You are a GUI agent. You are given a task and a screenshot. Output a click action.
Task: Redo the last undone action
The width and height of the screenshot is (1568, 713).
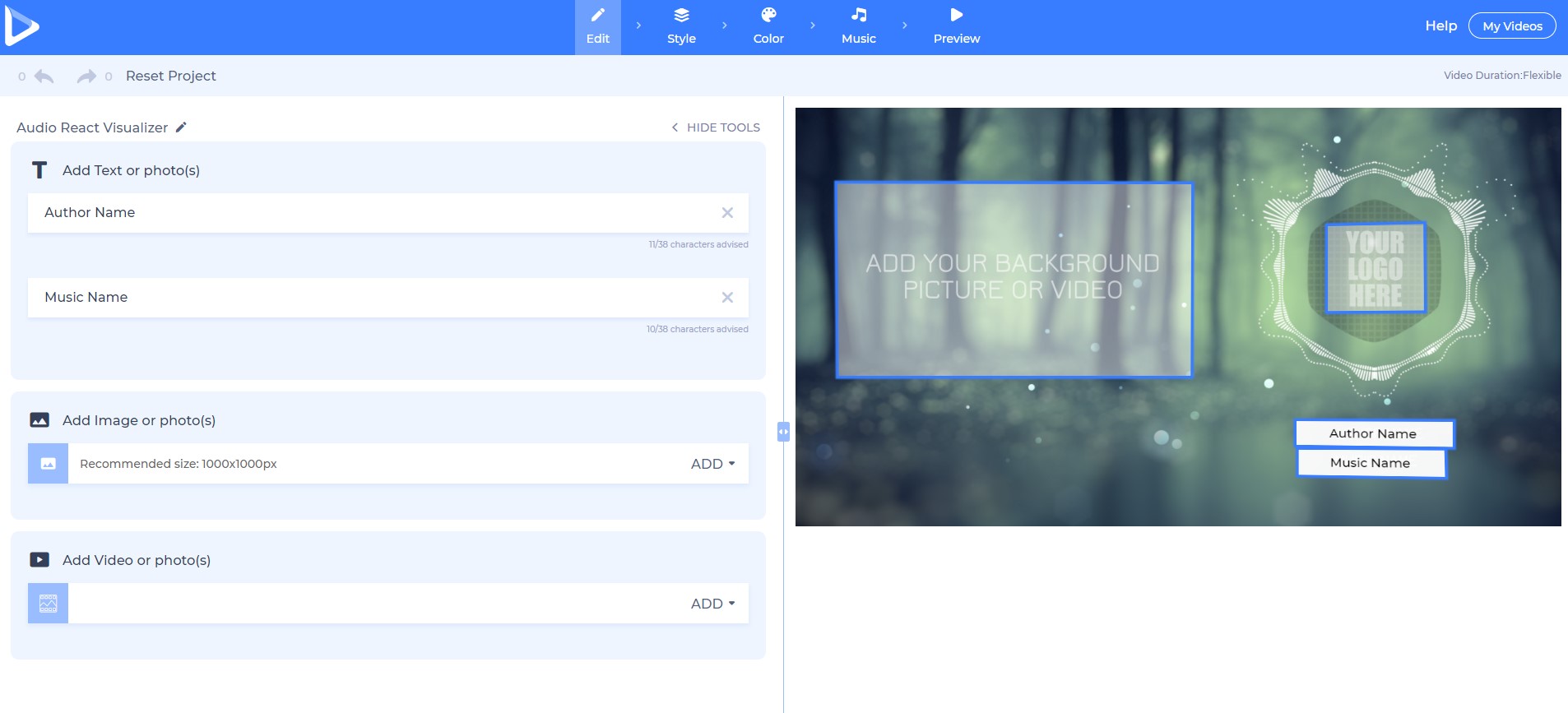86,76
